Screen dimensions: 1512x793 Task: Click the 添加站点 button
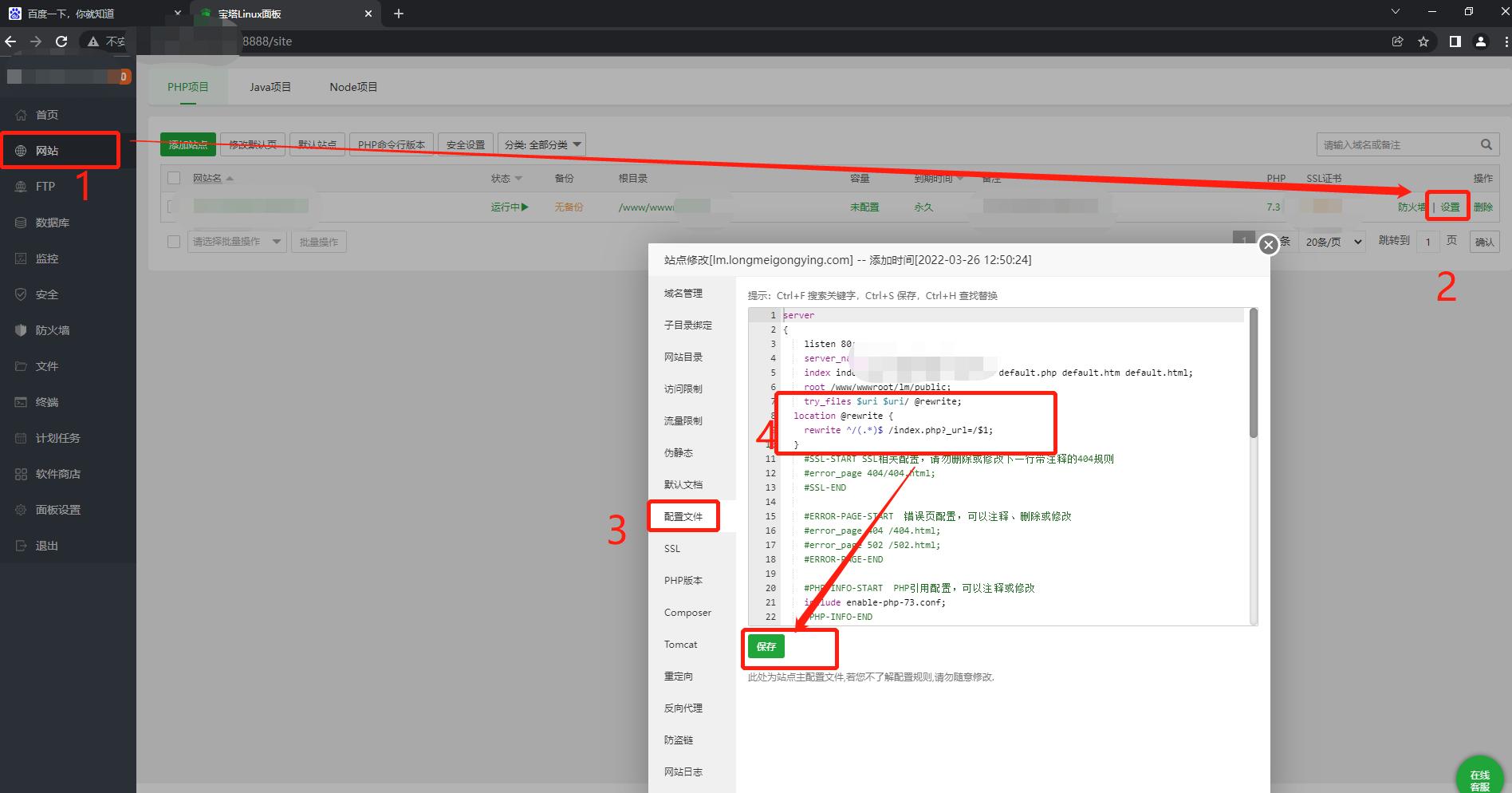coord(188,144)
